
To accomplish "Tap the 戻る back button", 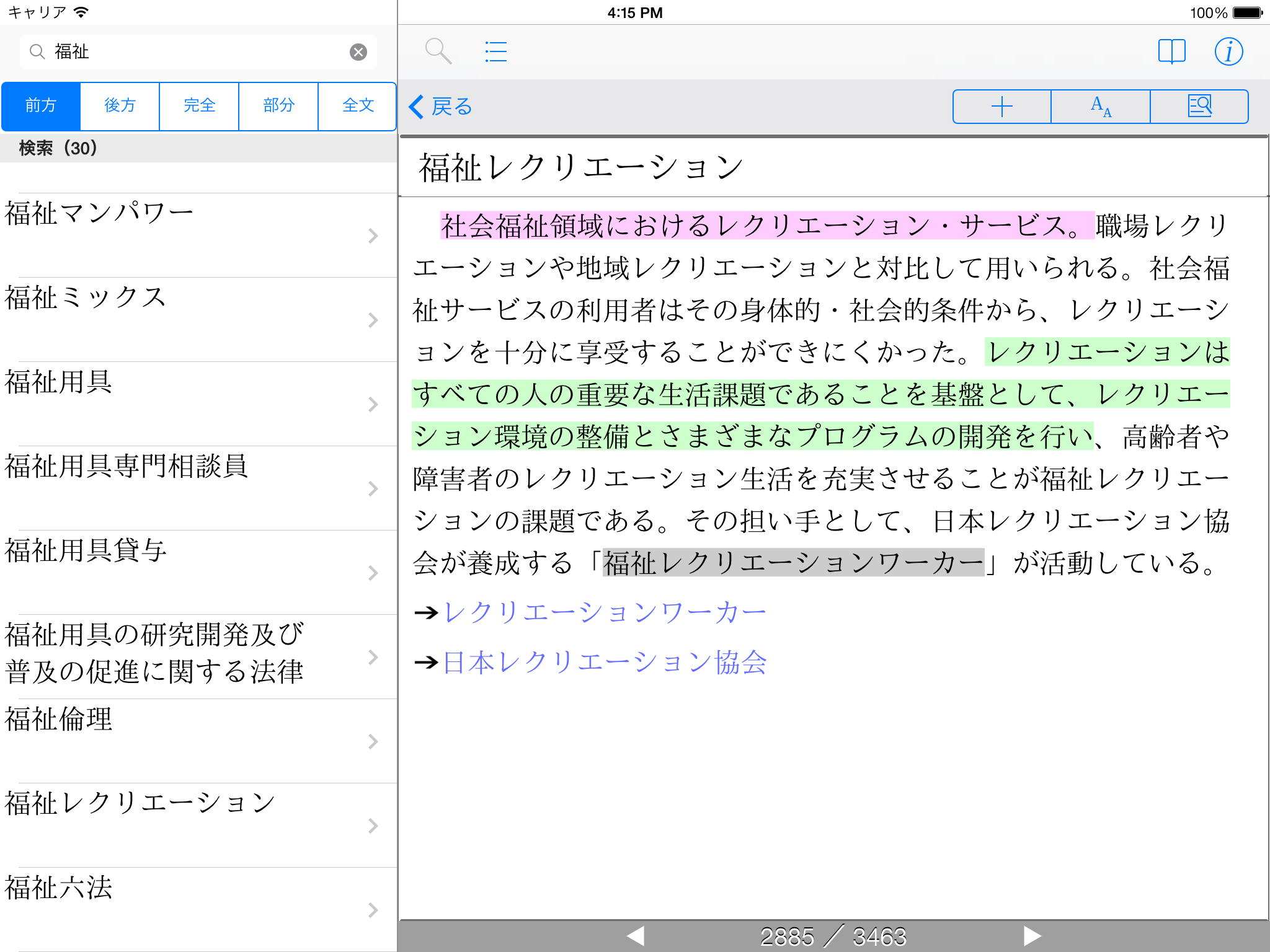I will [441, 107].
